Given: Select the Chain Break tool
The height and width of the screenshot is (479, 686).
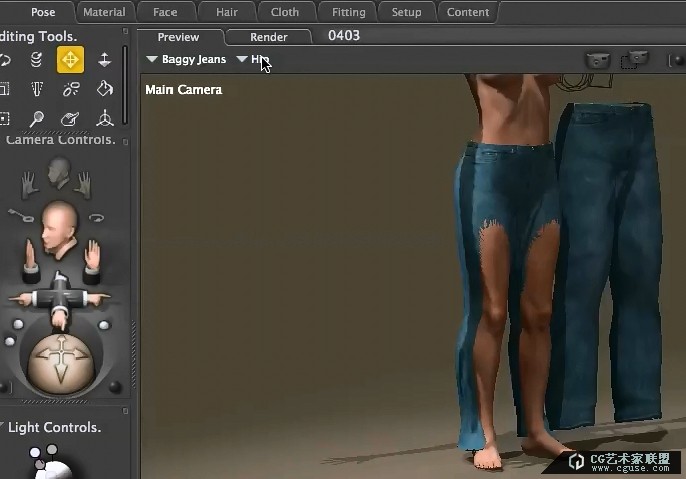Looking at the screenshot, I should point(71,89).
